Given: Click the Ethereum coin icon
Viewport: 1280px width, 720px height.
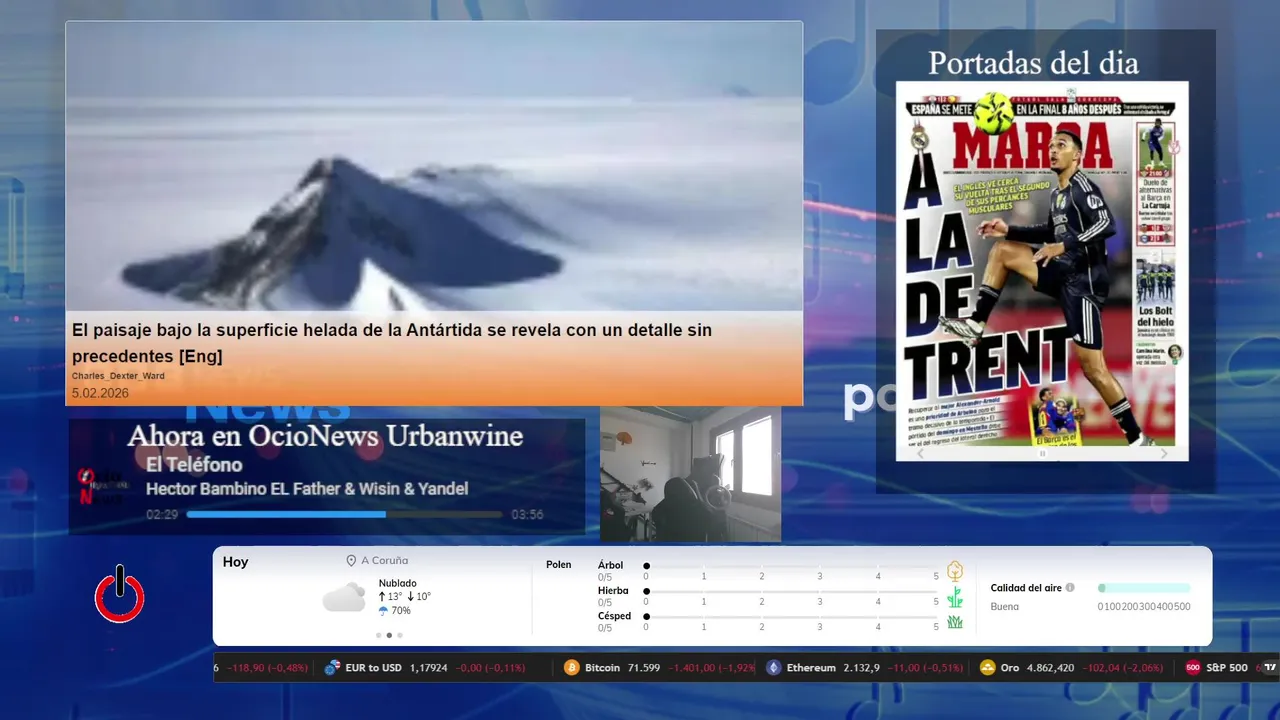Looking at the screenshot, I should point(773,668).
